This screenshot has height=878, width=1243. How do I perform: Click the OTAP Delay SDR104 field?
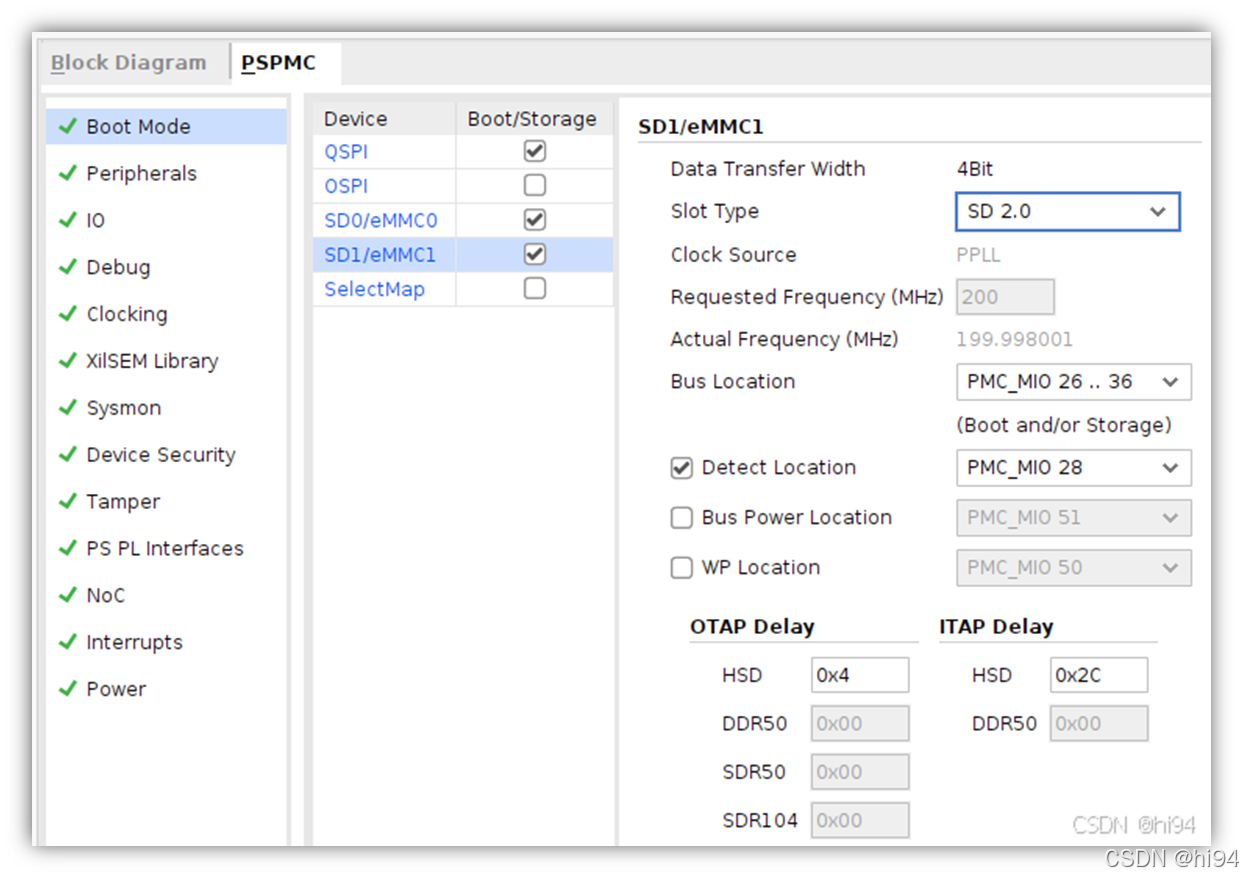click(x=860, y=820)
